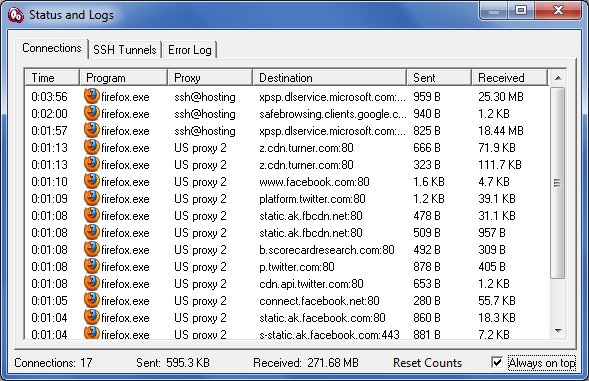Click the 55.7 KB received value
Image resolution: width=589 pixels, height=381 pixels.
tap(497, 301)
